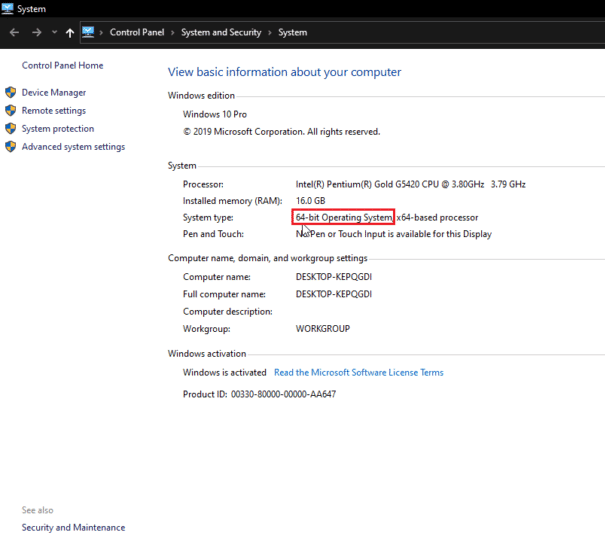
Task: Open System and Security breadcrumb
Action: pyautogui.click(x=221, y=32)
